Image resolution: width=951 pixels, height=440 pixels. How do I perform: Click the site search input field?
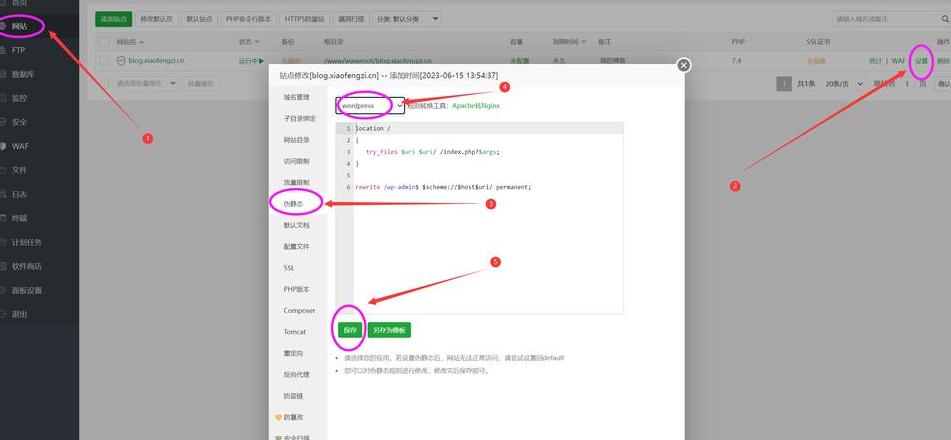[x=884, y=19]
